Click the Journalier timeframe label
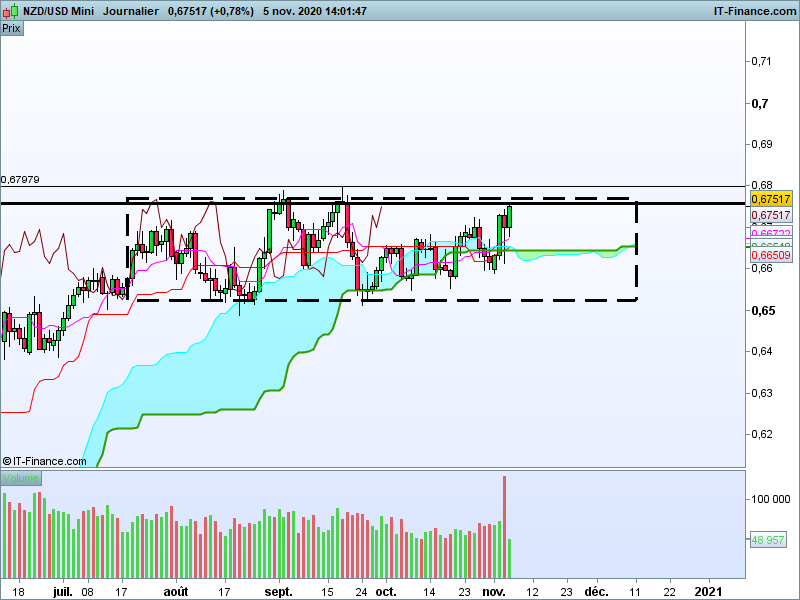The image size is (800, 600). 131,11
